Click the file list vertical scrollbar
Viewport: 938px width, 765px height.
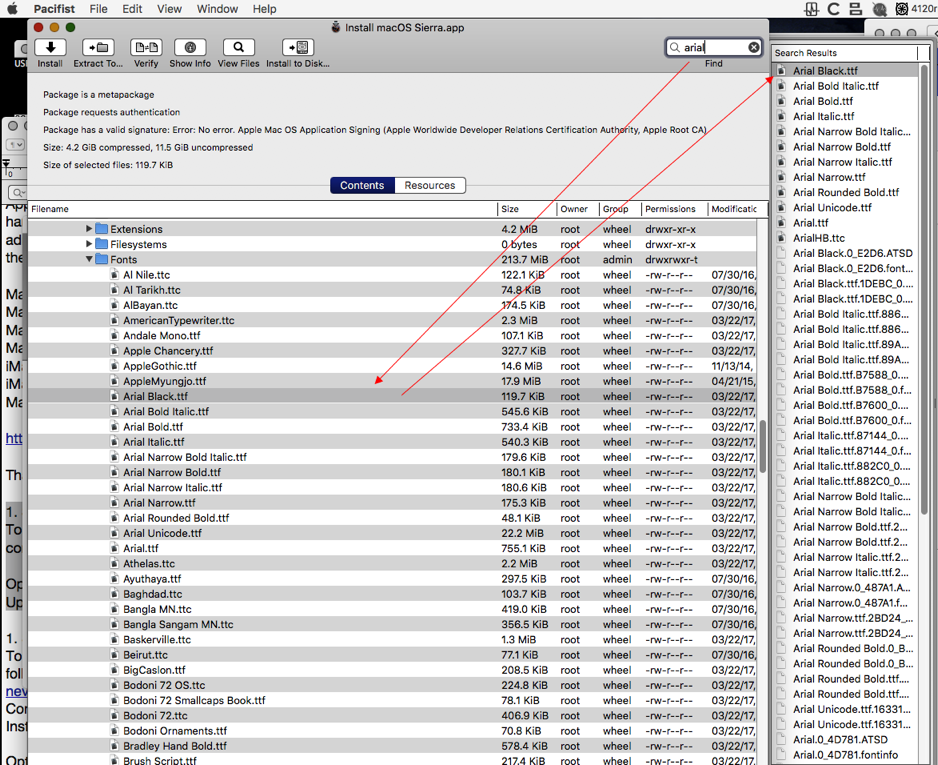point(763,446)
